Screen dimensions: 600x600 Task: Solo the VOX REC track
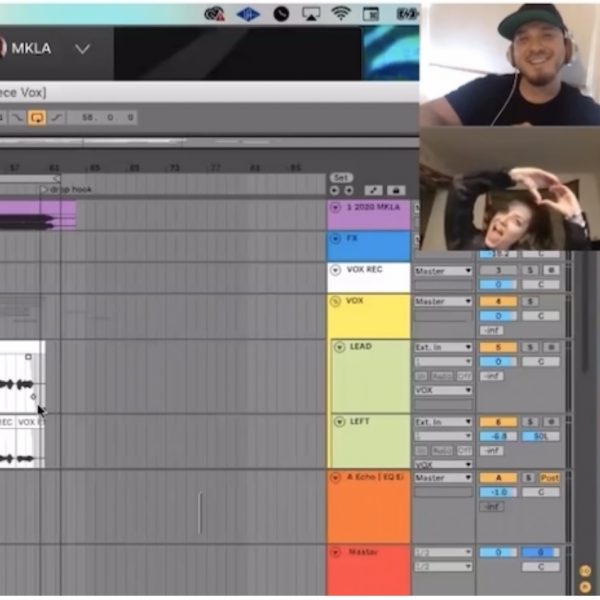(x=530, y=271)
